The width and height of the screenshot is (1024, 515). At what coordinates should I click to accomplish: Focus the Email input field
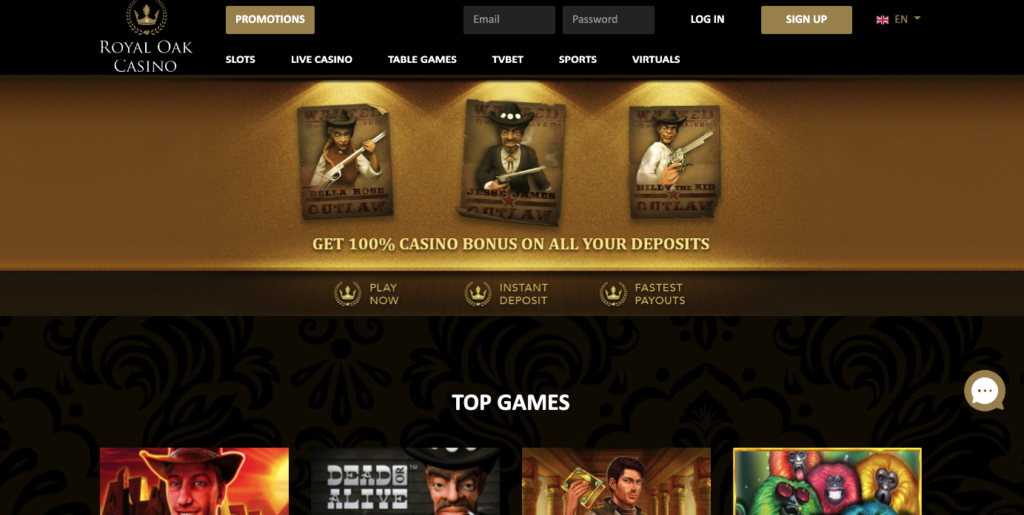tap(509, 20)
